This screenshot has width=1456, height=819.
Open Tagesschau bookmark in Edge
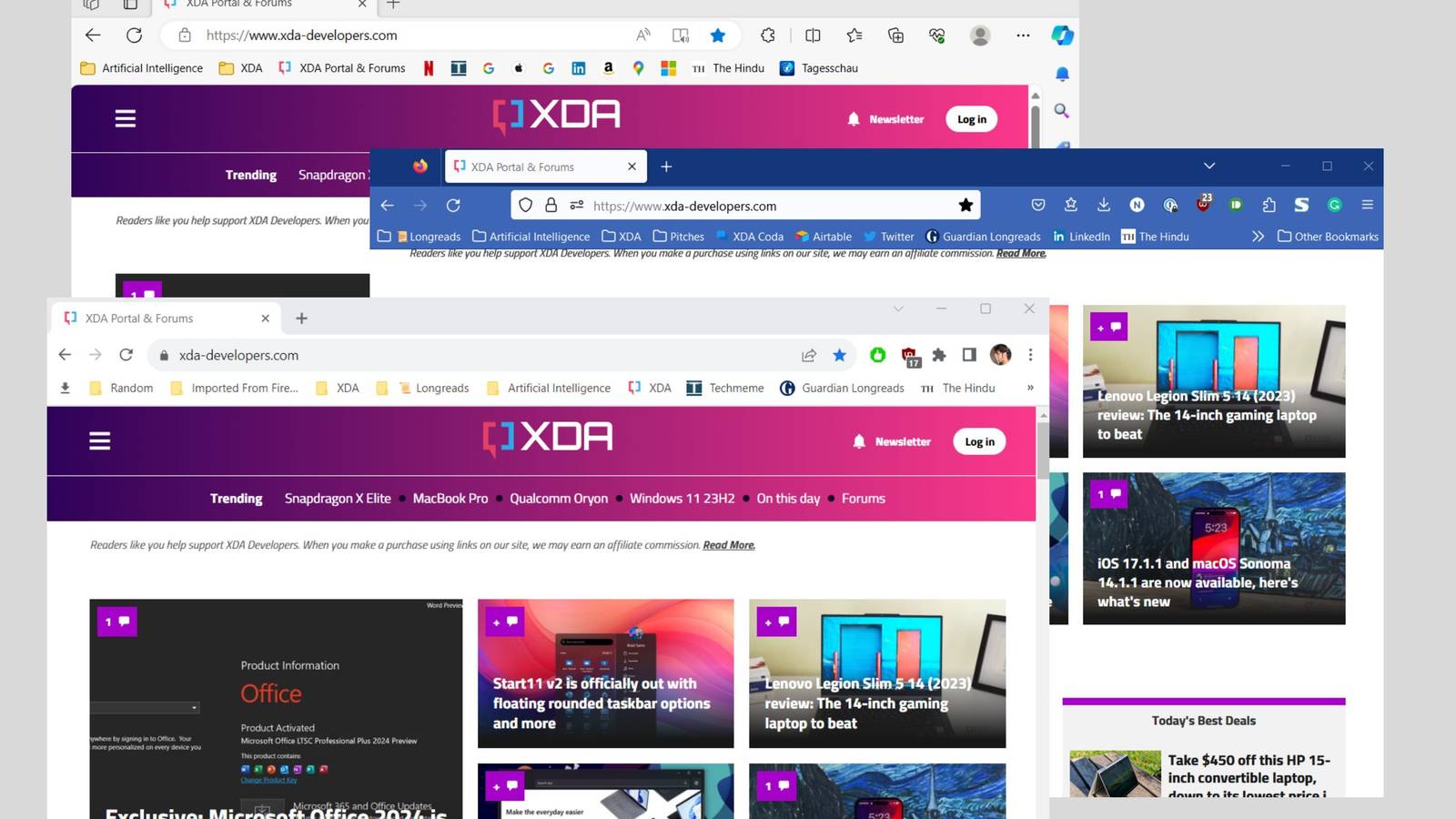pyautogui.click(x=819, y=68)
